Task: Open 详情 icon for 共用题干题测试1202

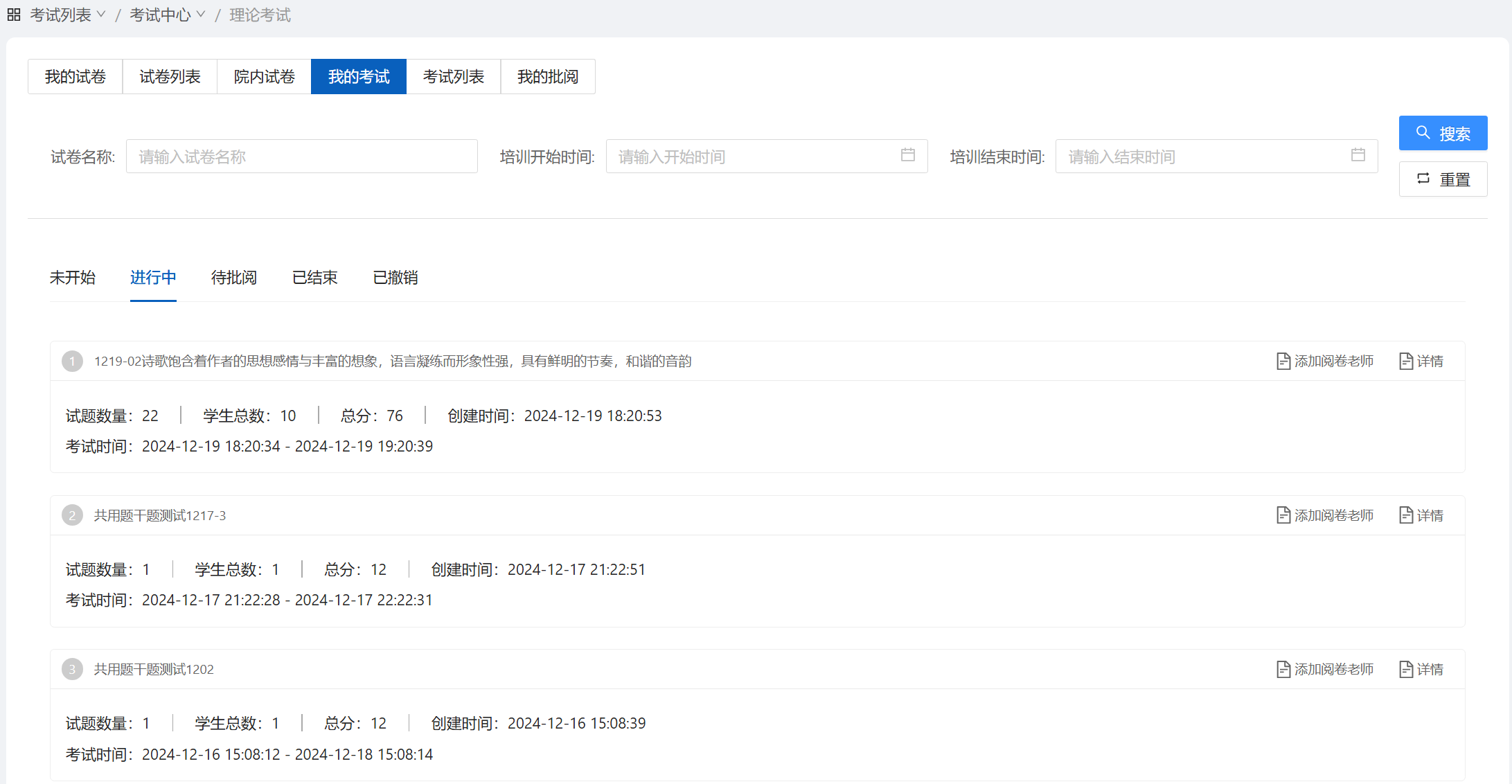Action: 1406,669
